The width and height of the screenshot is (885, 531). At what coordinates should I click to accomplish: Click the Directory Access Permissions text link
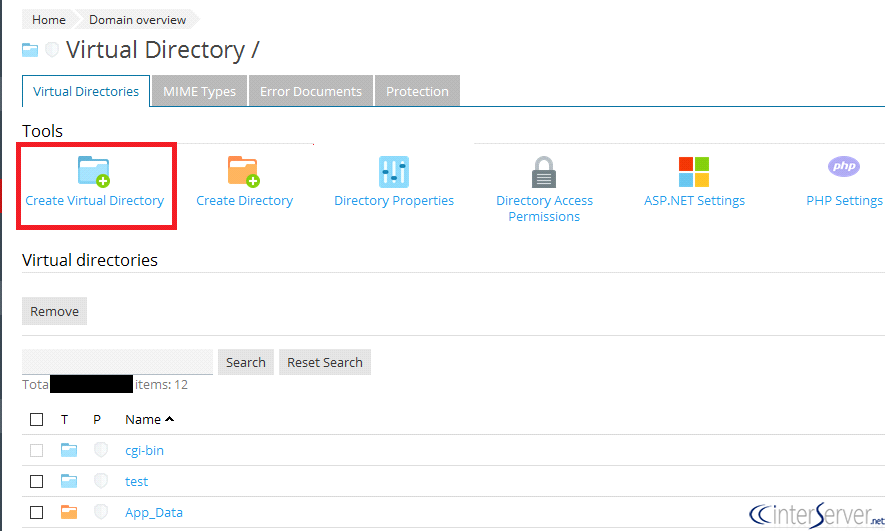[x=544, y=209]
